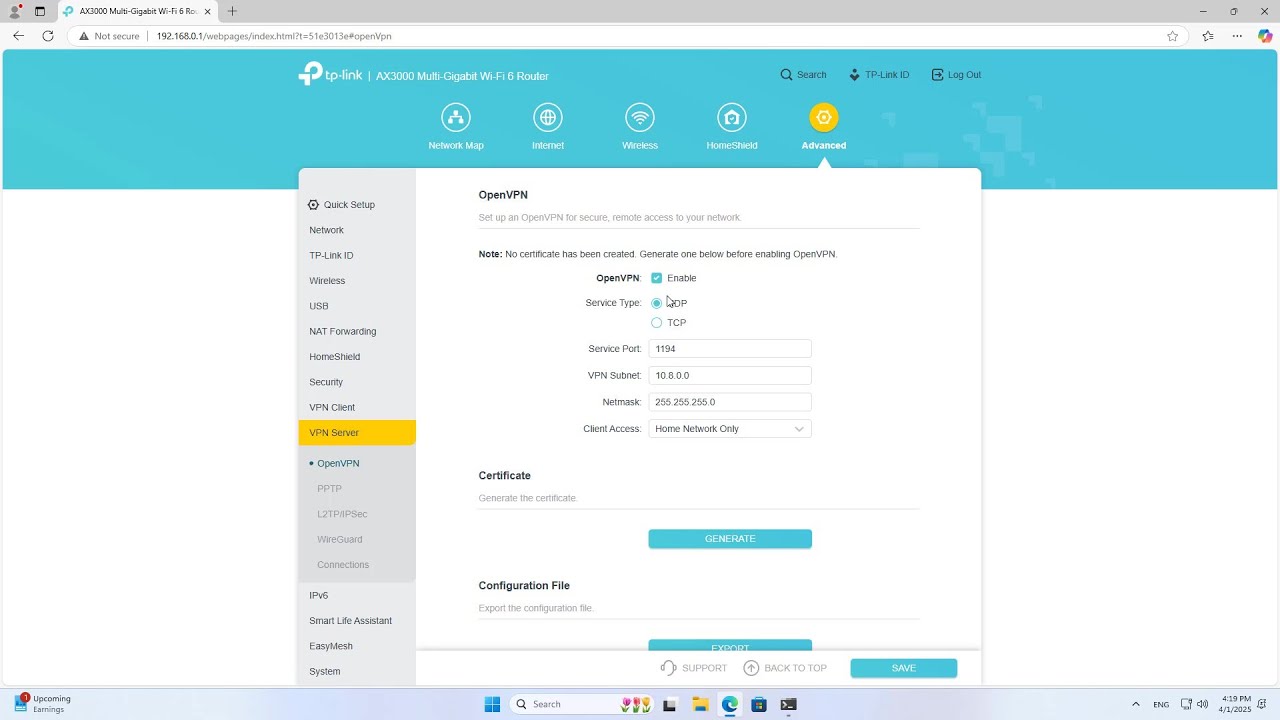Click the Netmask input field
The height and width of the screenshot is (720, 1280).
730,402
